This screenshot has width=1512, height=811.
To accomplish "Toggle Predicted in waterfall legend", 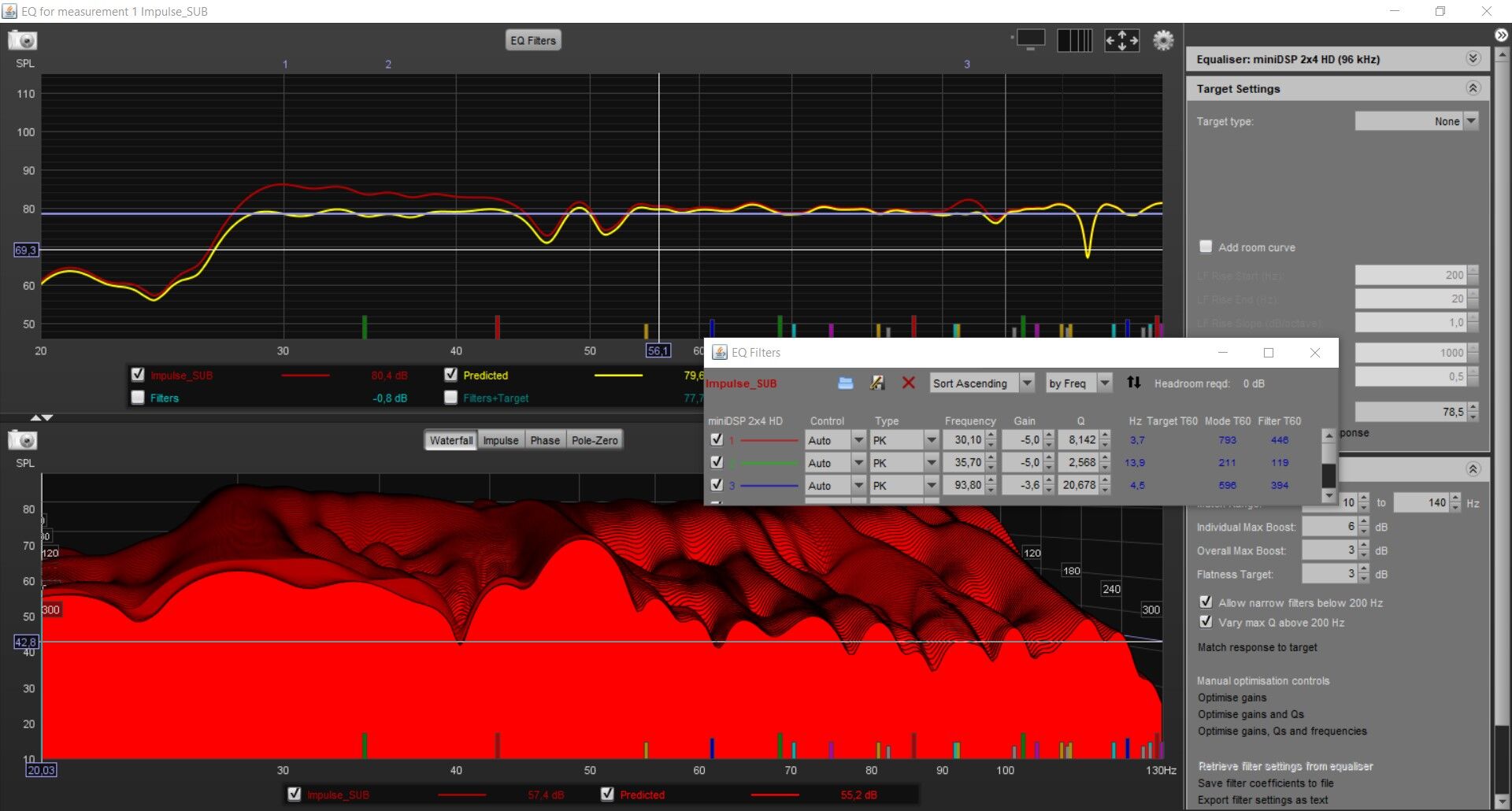I will coord(607,794).
